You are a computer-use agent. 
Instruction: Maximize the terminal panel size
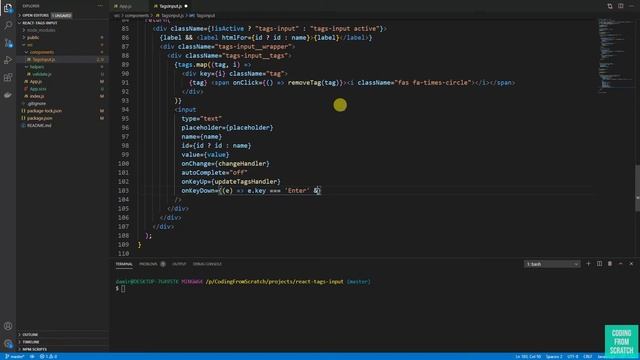tap(620, 264)
